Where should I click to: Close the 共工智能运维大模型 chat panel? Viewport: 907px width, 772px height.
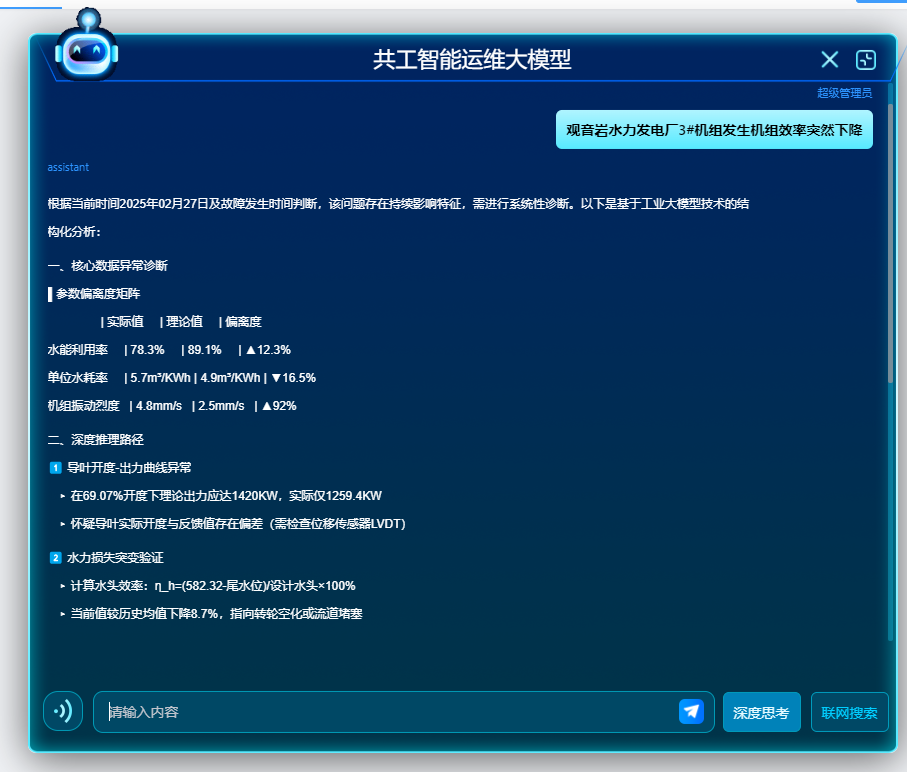coord(829,60)
